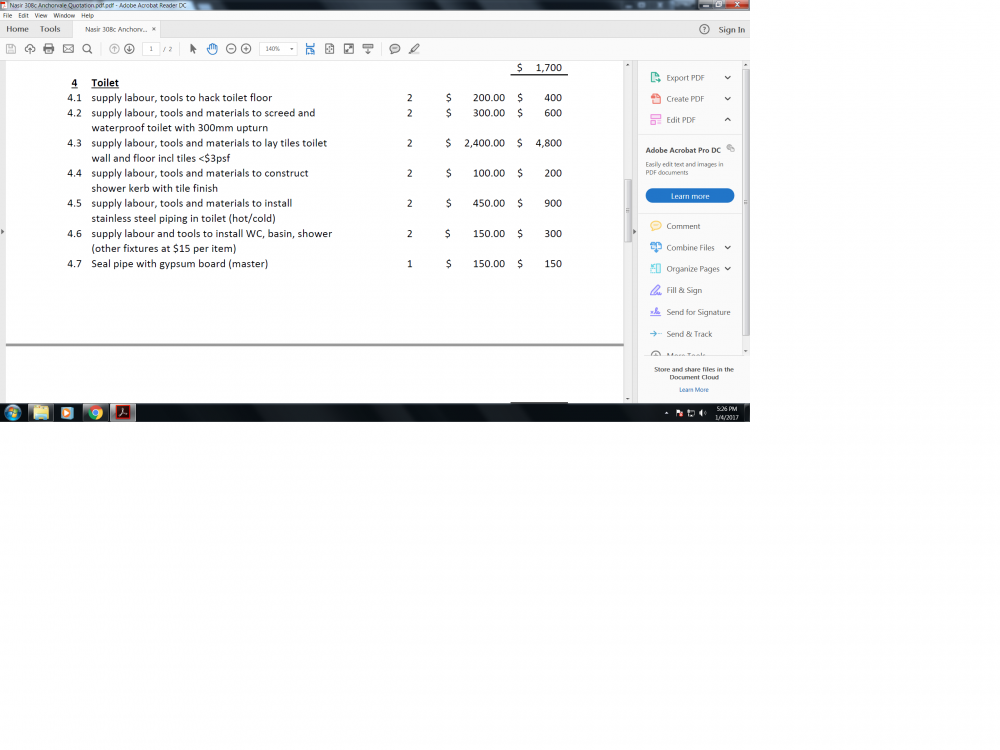Go to next page arrow
The height and width of the screenshot is (750, 1000).
click(x=129, y=49)
